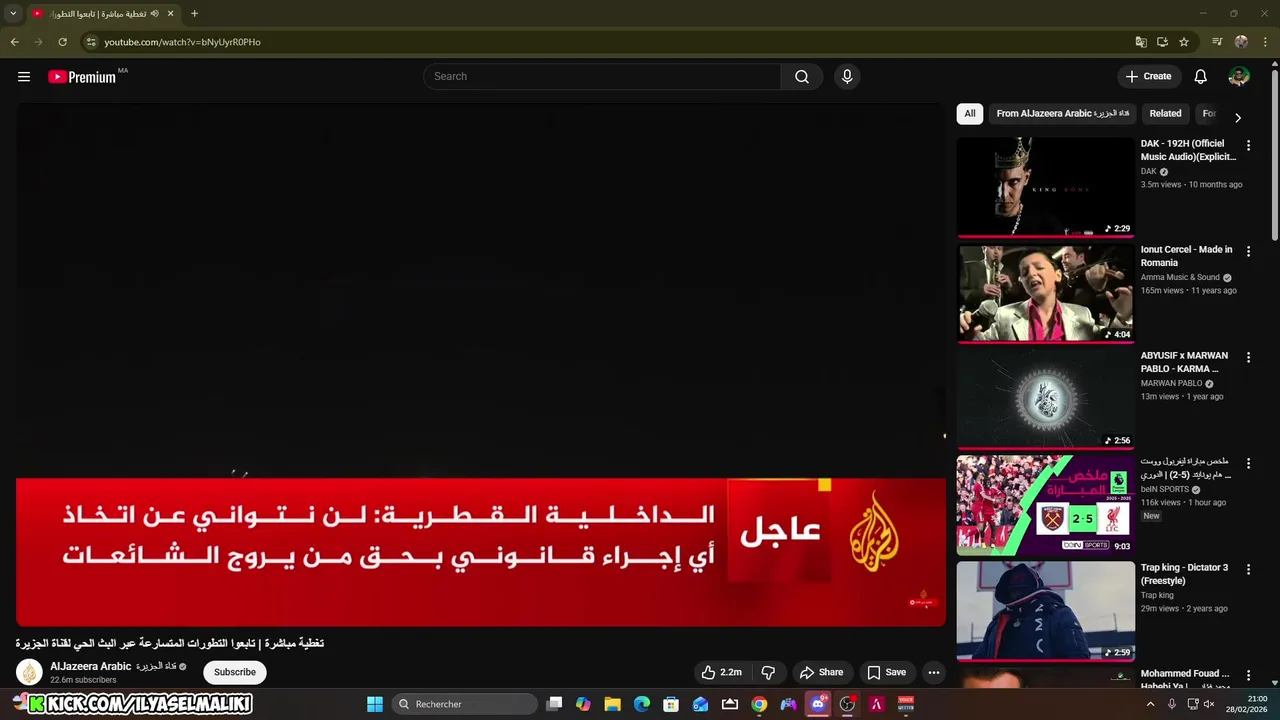Image resolution: width=1280 pixels, height=720 pixels.
Task: Select the Related filter chip
Action: click(1165, 113)
